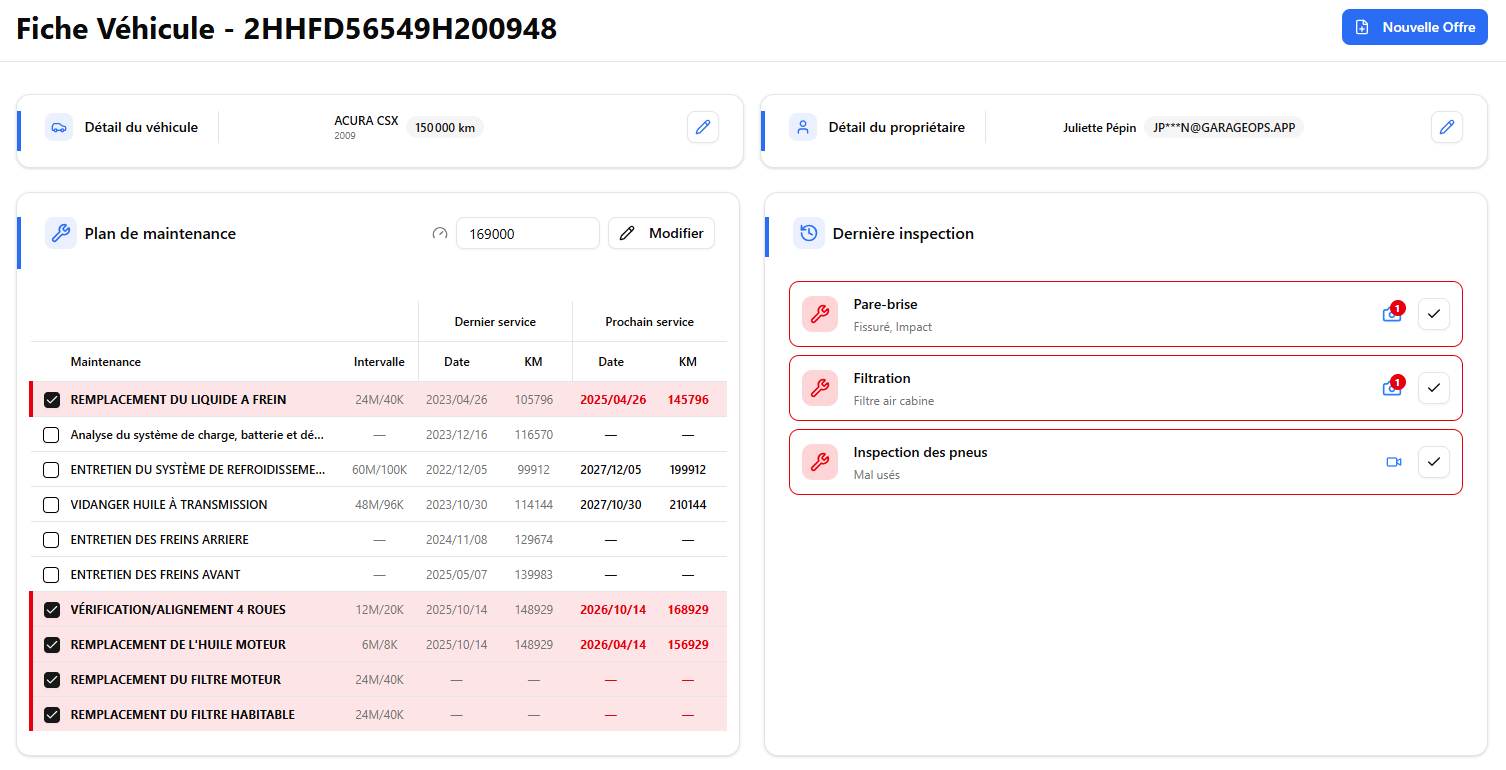Click the history icon beside Dernière inspection

pyautogui.click(x=809, y=233)
